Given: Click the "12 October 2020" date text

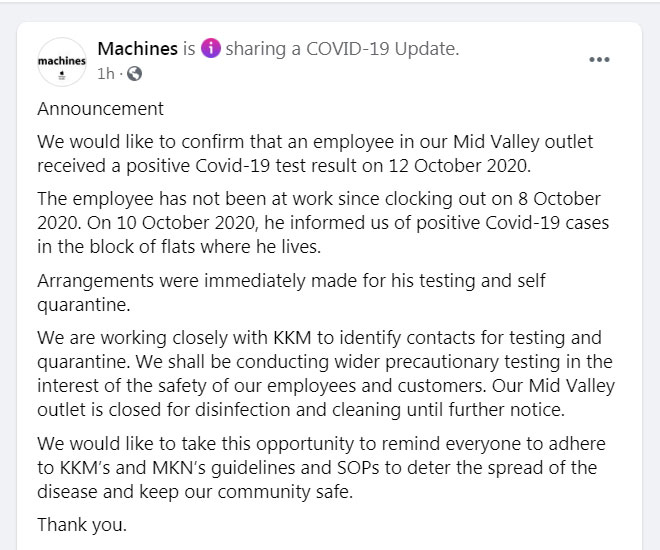Looking at the screenshot, I should 458,166.
